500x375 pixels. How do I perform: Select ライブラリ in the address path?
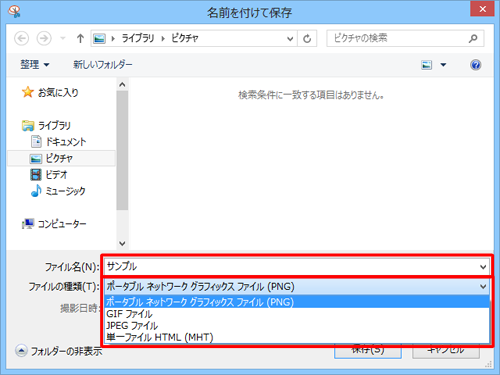pyautogui.click(x=138, y=38)
